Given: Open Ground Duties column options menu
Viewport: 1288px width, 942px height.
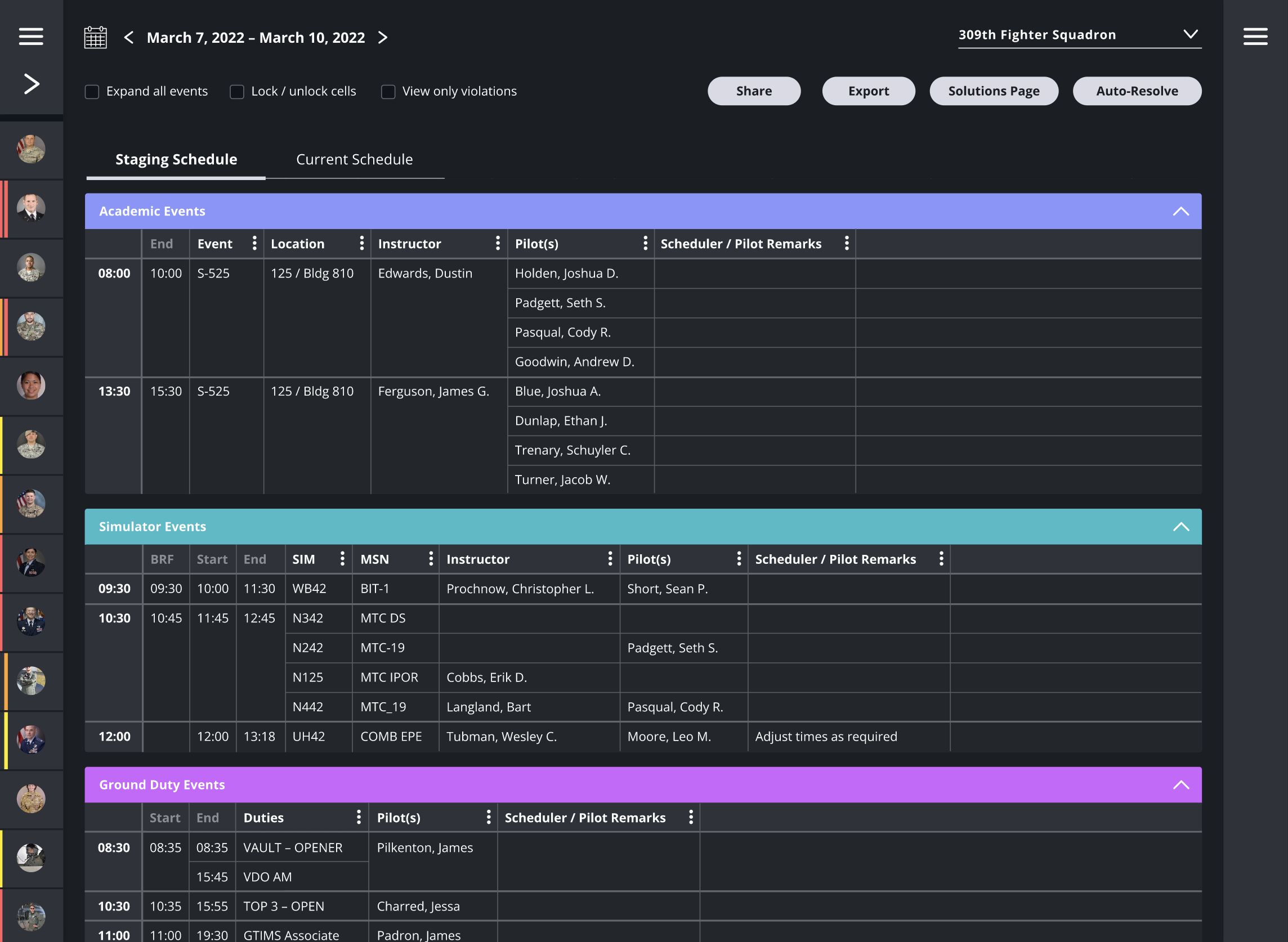Looking at the screenshot, I should click(x=358, y=817).
